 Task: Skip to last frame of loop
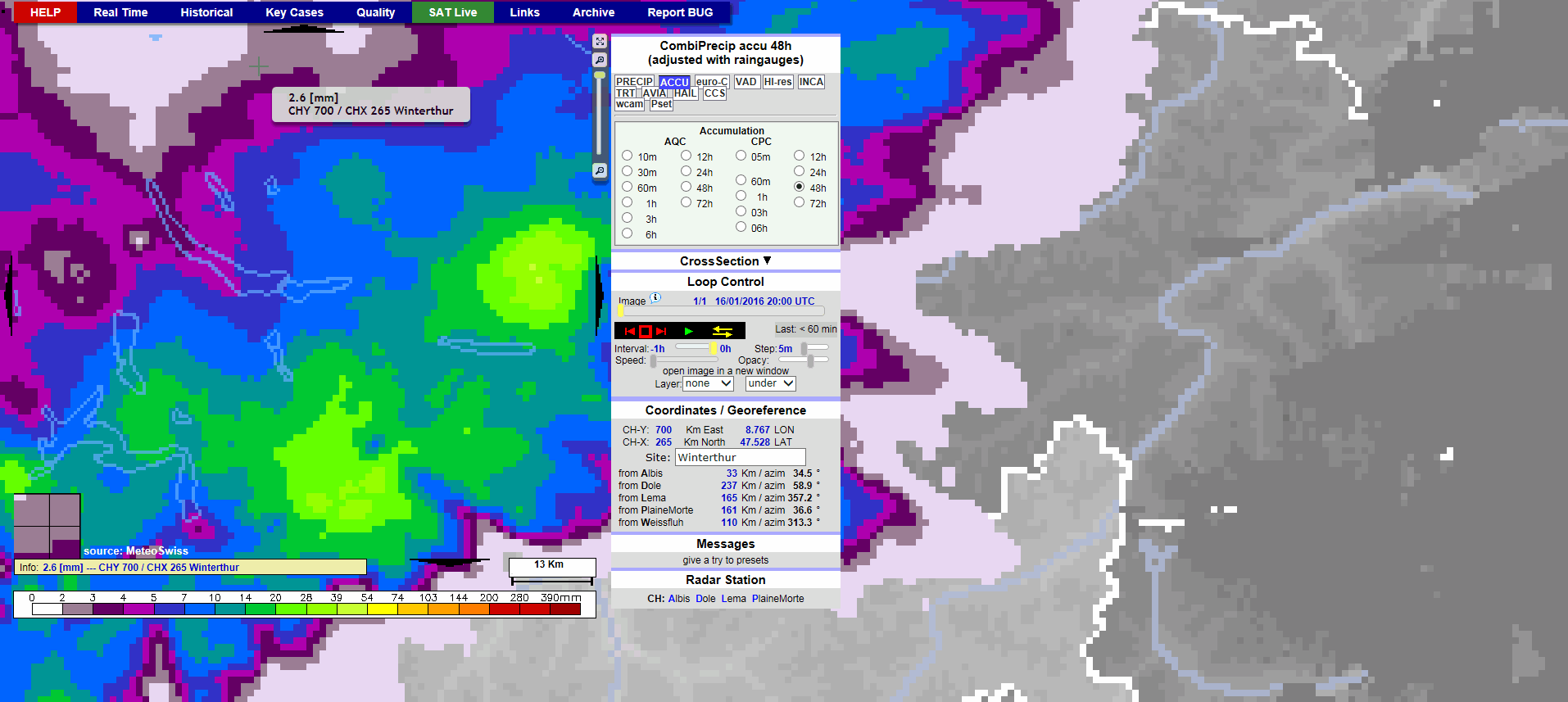[x=662, y=331]
